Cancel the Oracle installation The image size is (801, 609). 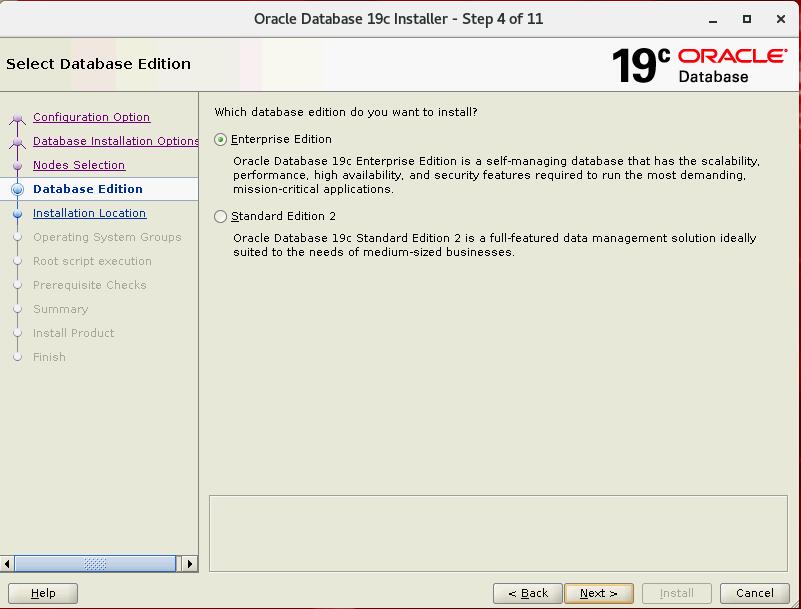(755, 593)
